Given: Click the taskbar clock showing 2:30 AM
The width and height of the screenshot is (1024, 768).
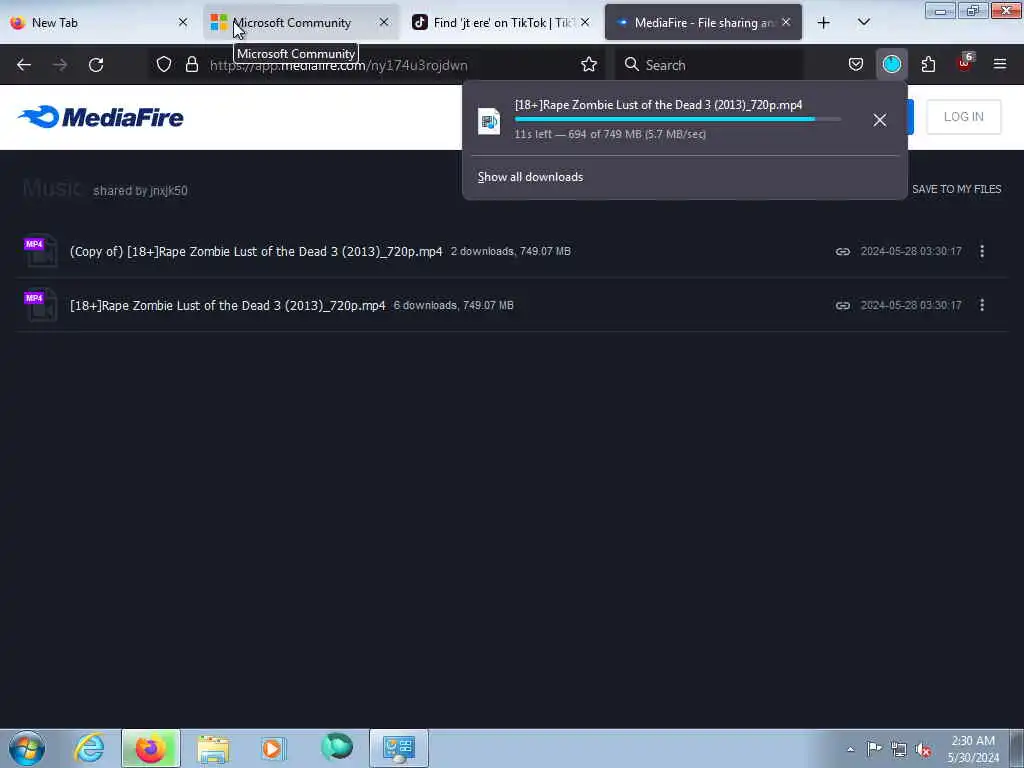Looking at the screenshot, I should (973, 749).
